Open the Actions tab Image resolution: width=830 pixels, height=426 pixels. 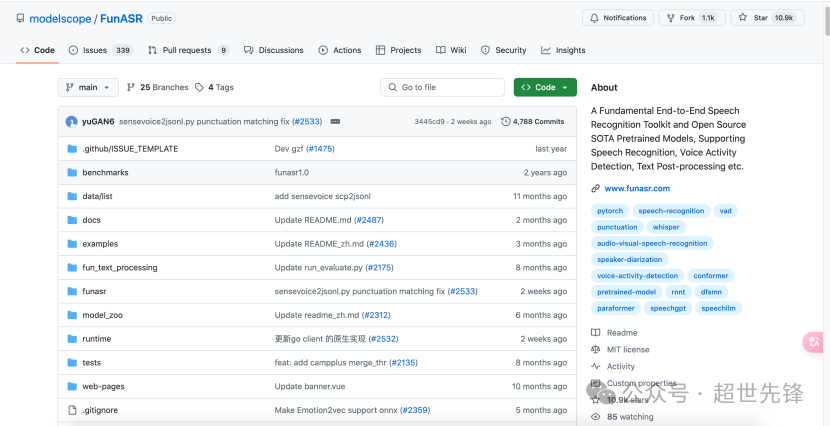click(340, 50)
